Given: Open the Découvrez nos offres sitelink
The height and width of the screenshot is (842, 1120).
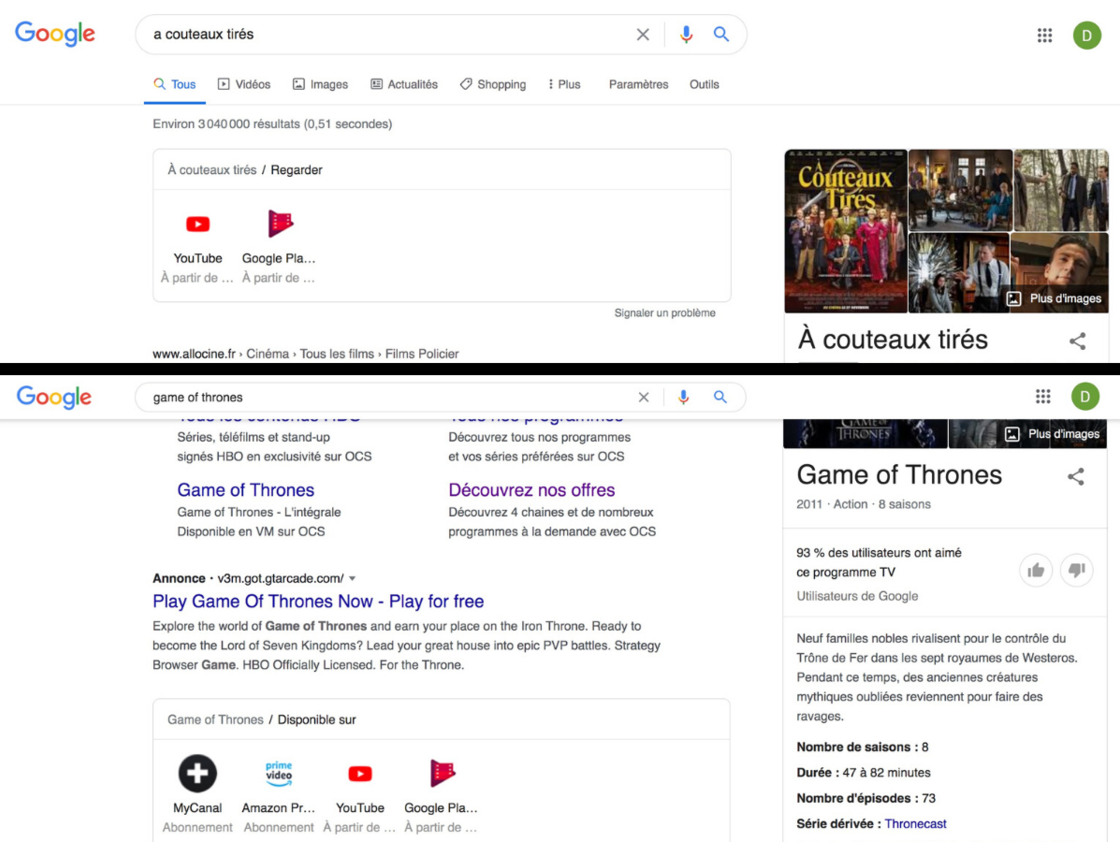Looking at the screenshot, I should (x=531, y=490).
